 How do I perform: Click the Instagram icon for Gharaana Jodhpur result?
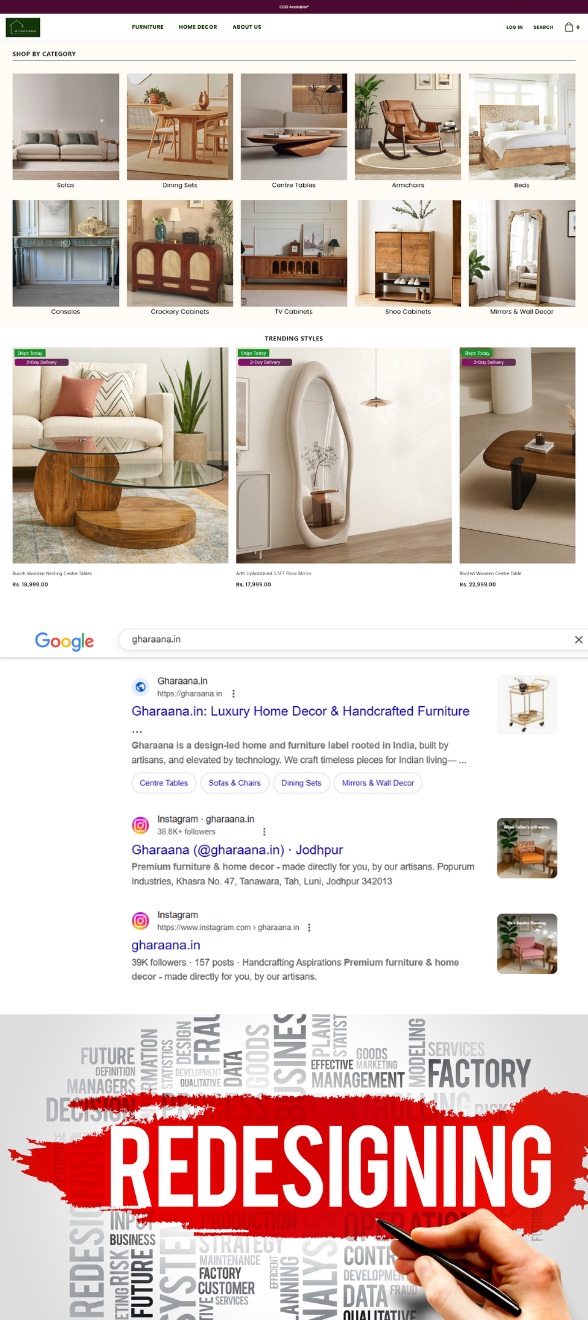141,825
